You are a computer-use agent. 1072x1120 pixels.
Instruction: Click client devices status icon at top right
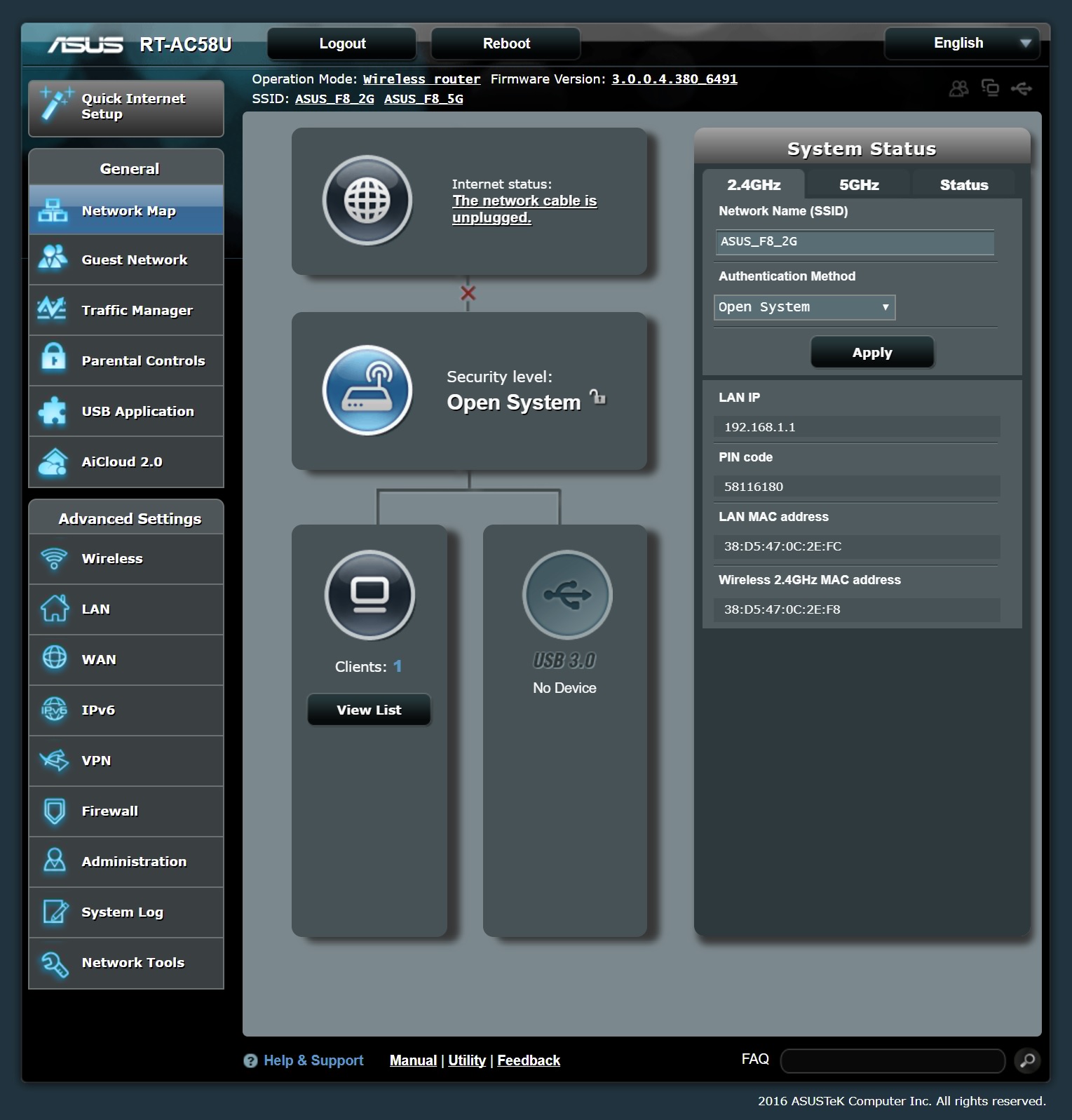990,88
